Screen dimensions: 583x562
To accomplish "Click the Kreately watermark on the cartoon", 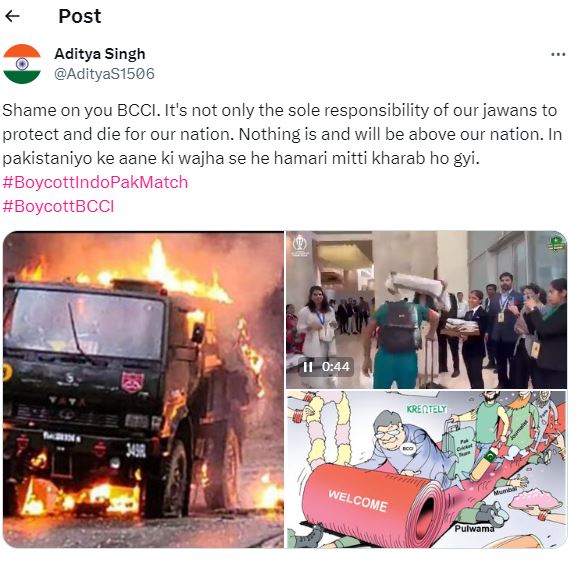I will [426, 409].
